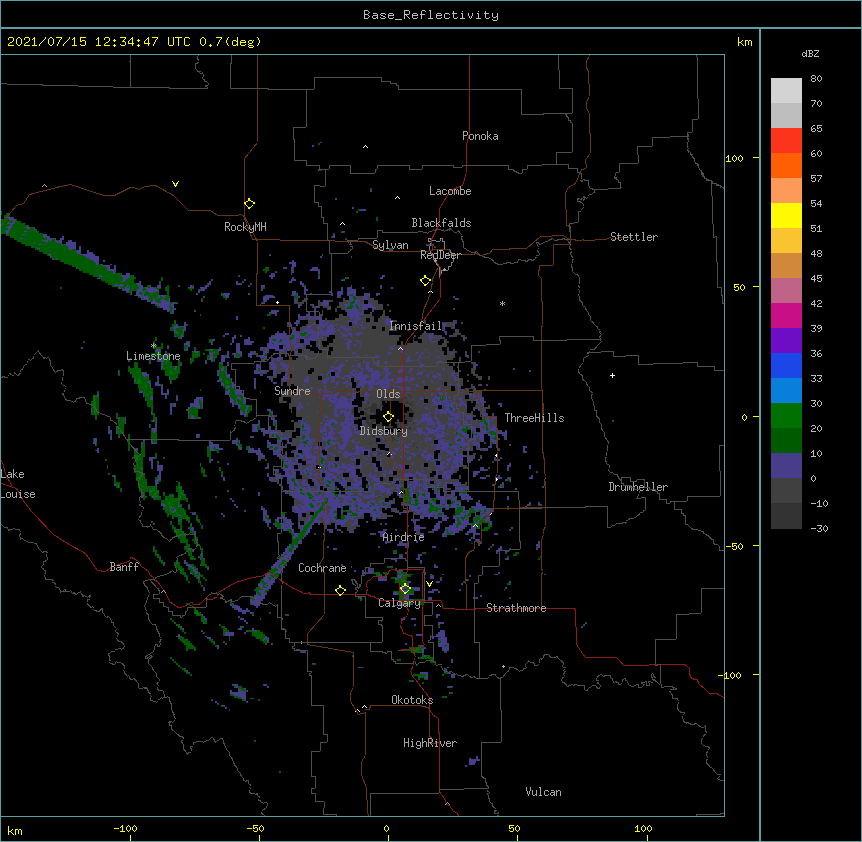Screen dimensions: 862x842
Task: Click the 2021/07/15 12:34:47 UTC timestamp
Action: 99,42
